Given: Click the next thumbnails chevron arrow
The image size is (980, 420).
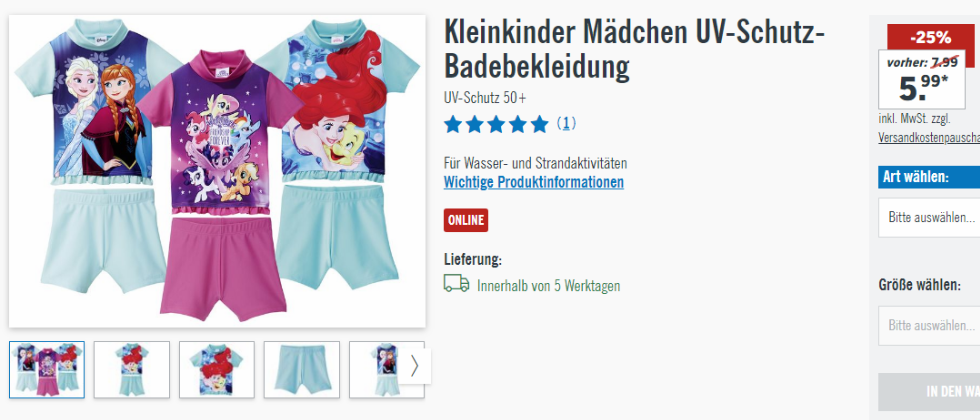Looking at the screenshot, I should [x=414, y=366].
